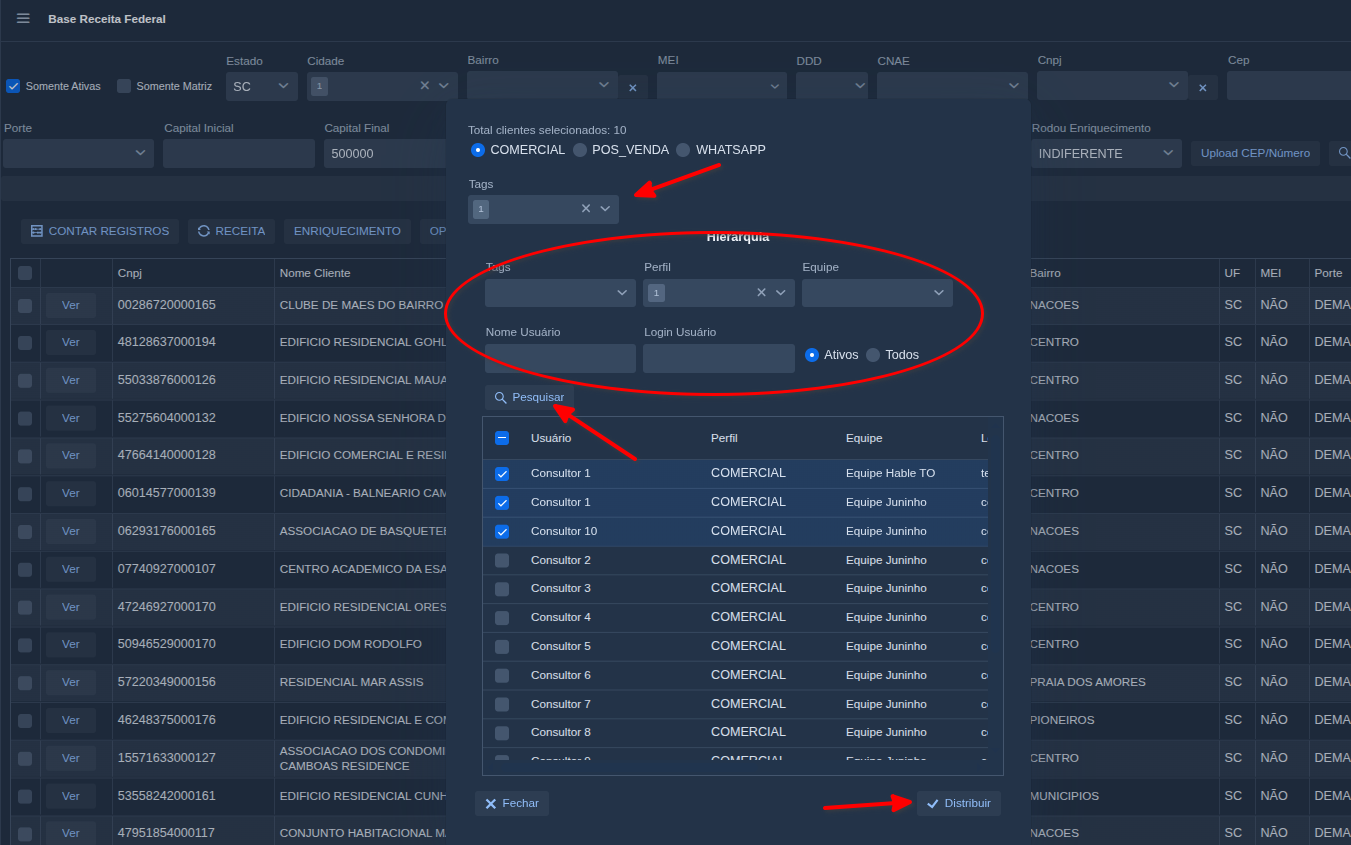The image size is (1351, 845).
Task: Expand the MEI dropdown
Action: click(x=722, y=86)
